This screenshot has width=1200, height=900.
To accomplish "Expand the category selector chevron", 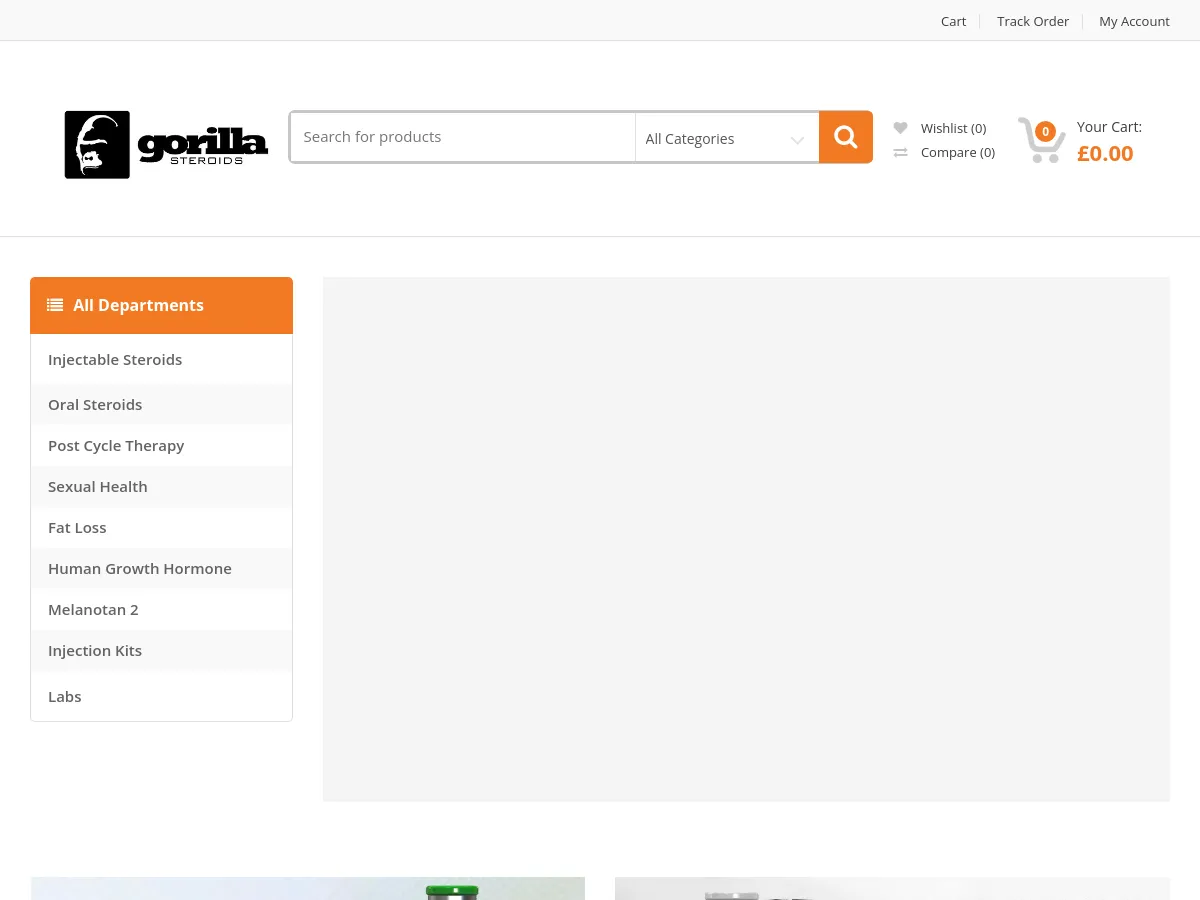I will (797, 140).
